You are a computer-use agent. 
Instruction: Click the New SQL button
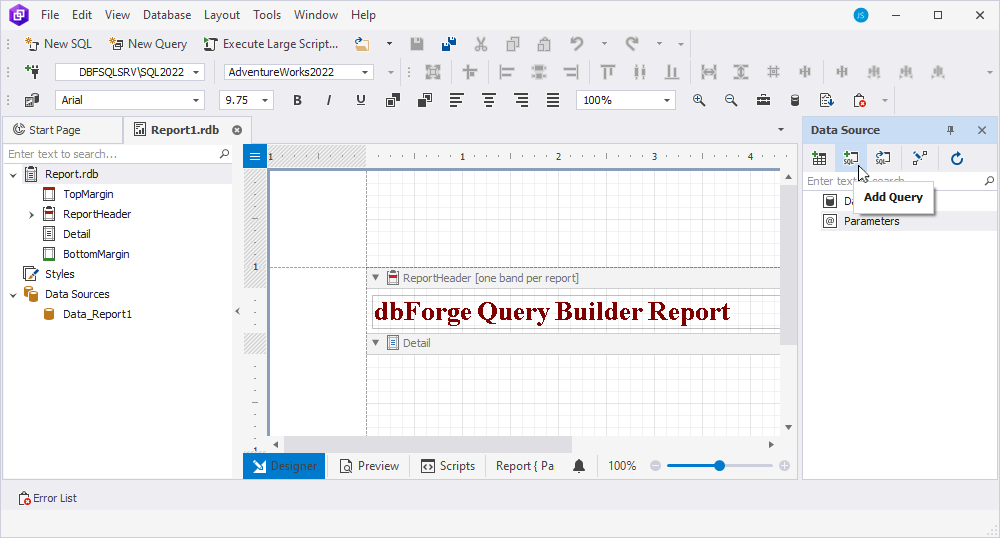tap(59, 44)
